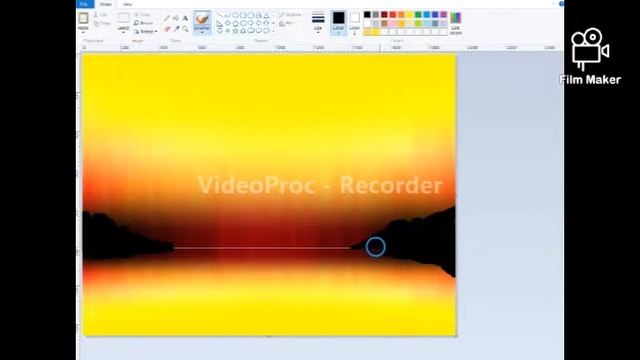
Task: Click the Paste clipboard icon
Action: point(83,18)
